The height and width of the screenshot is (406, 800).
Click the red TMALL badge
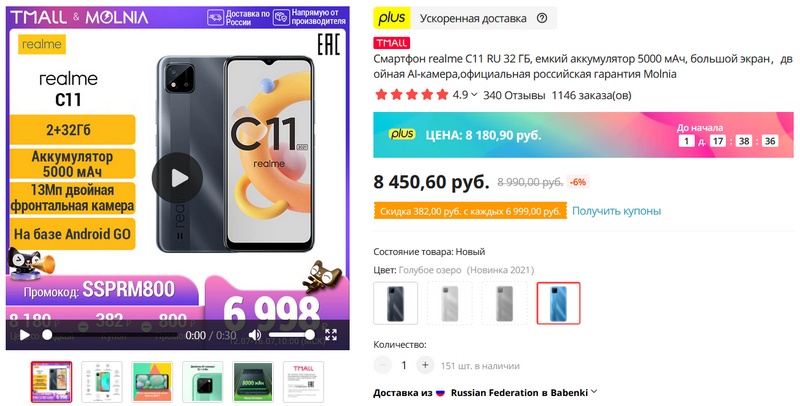(391, 43)
